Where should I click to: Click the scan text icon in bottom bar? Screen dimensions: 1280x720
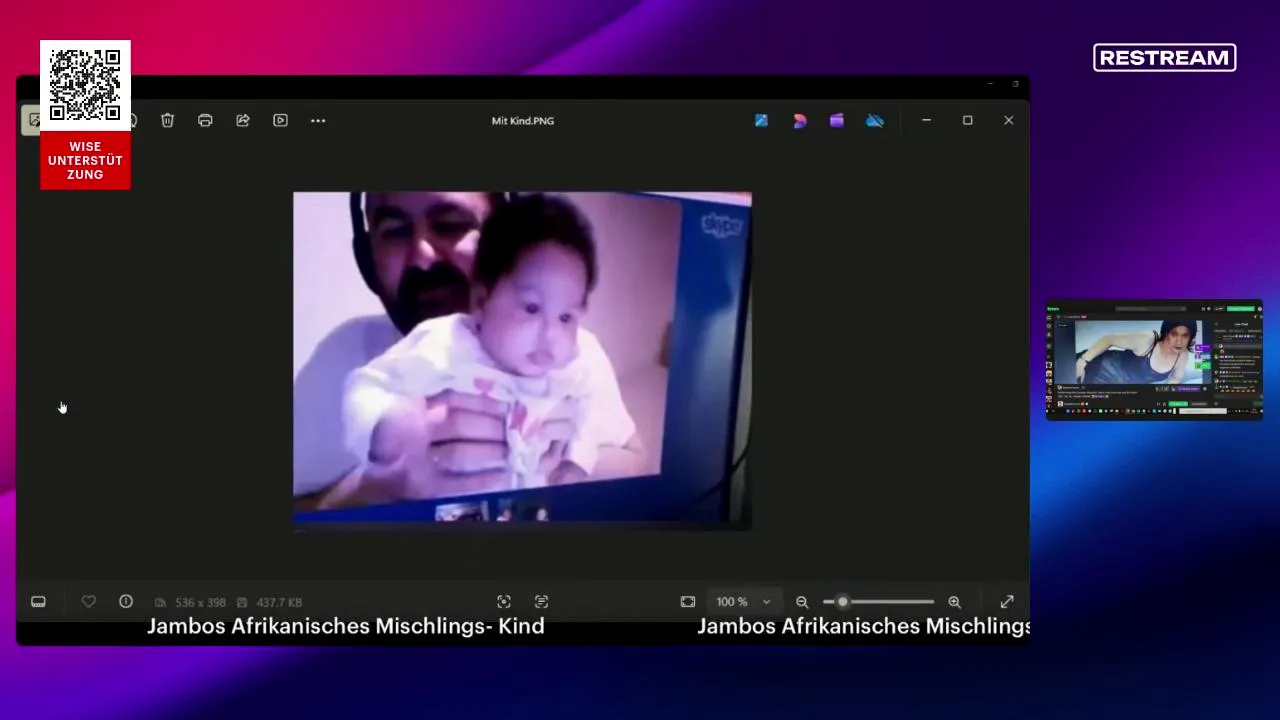click(541, 601)
